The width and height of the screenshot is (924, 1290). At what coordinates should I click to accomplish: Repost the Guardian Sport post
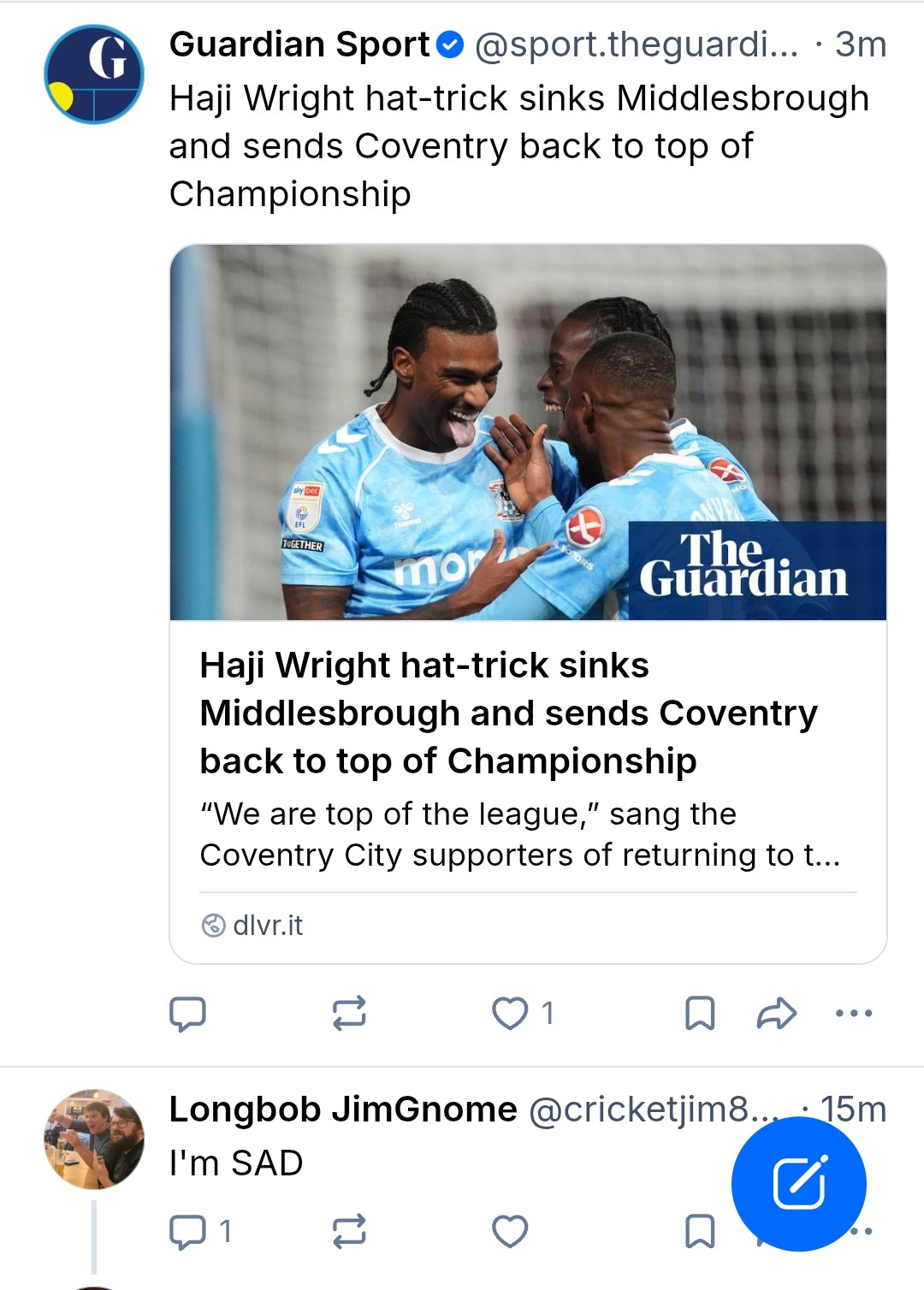[x=349, y=1014]
